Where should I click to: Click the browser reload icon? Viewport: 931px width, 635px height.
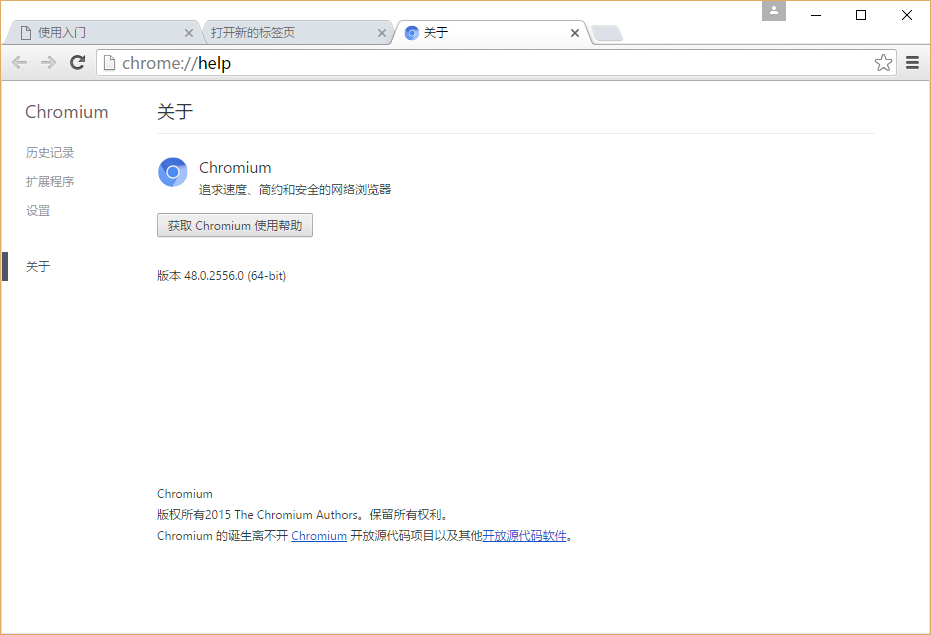click(77, 62)
